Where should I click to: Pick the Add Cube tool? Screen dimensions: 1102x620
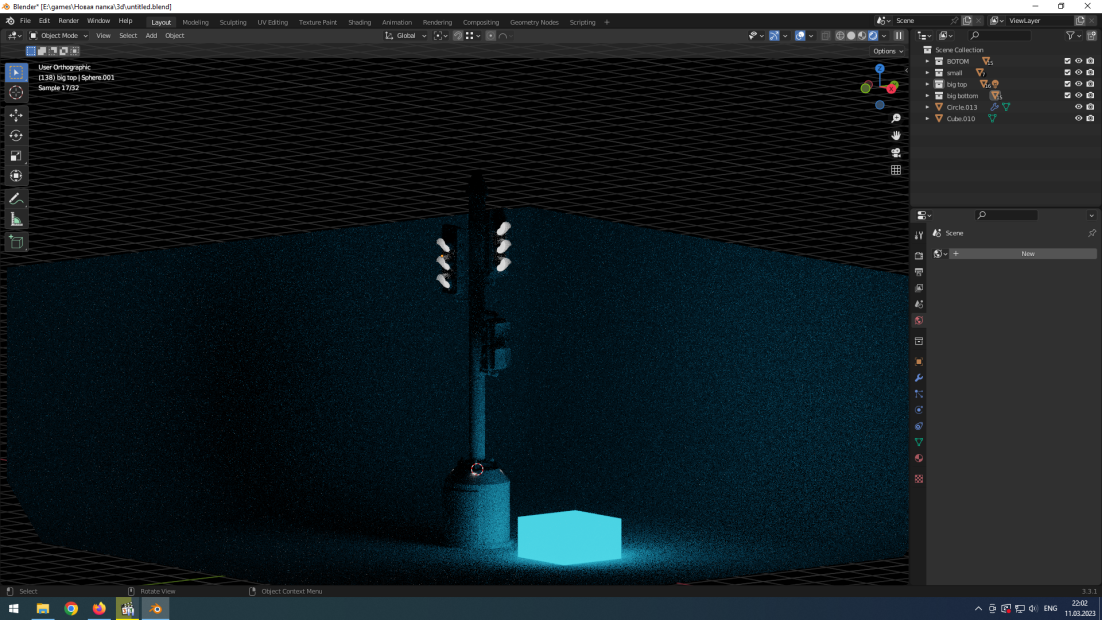[x=16, y=242]
